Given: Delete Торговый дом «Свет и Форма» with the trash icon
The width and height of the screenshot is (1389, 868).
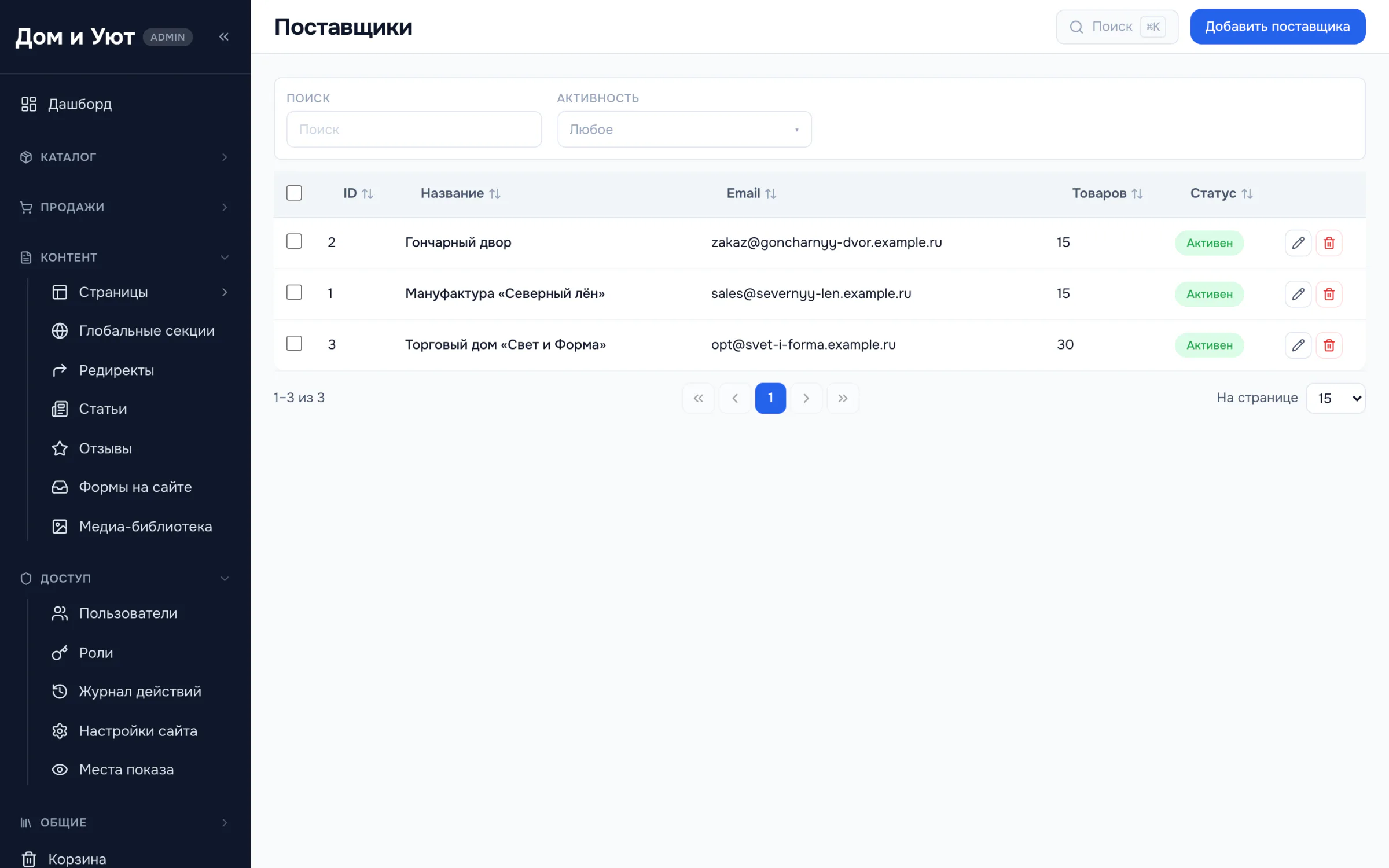Looking at the screenshot, I should tap(1329, 345).
